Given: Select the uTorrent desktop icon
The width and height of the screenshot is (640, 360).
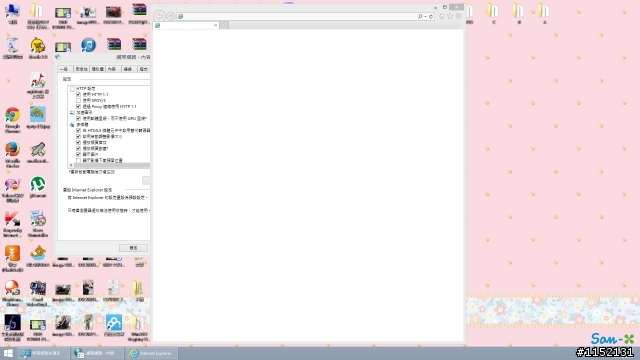Looking at the screenshot, I should [x=38, y=187].
